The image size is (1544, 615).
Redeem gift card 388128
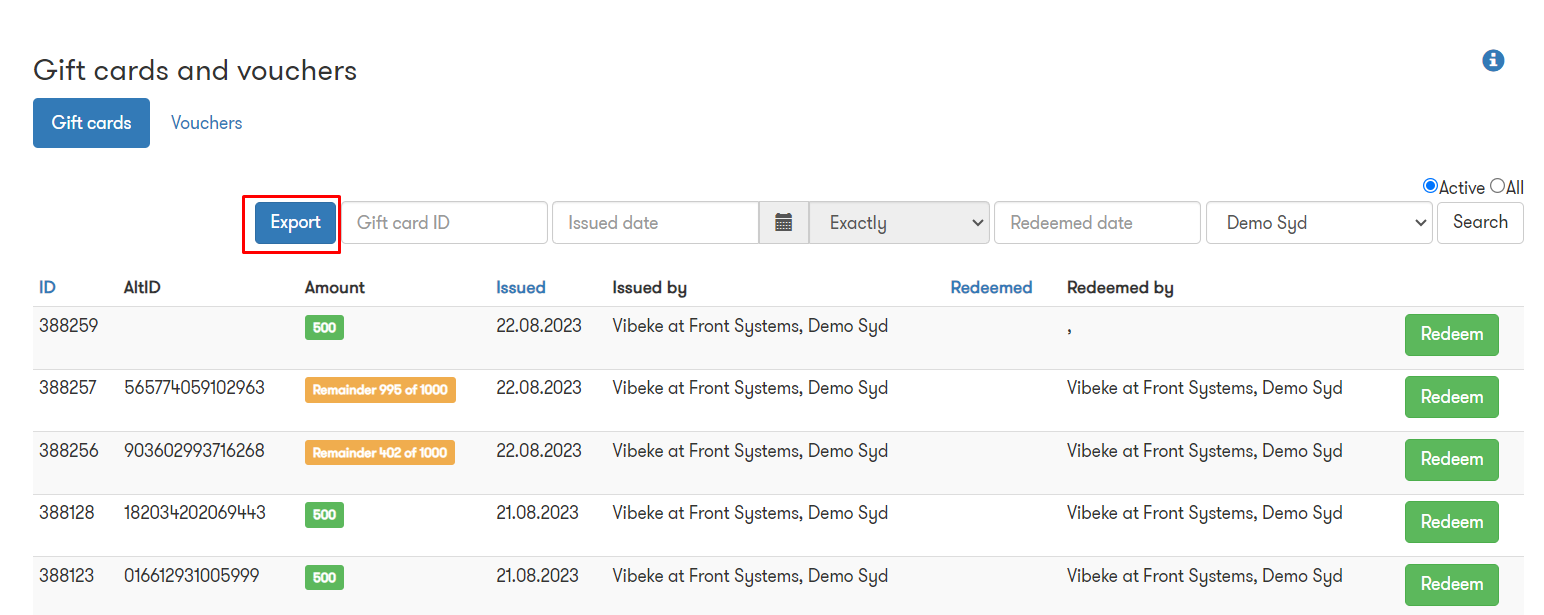coord(1452,522)
